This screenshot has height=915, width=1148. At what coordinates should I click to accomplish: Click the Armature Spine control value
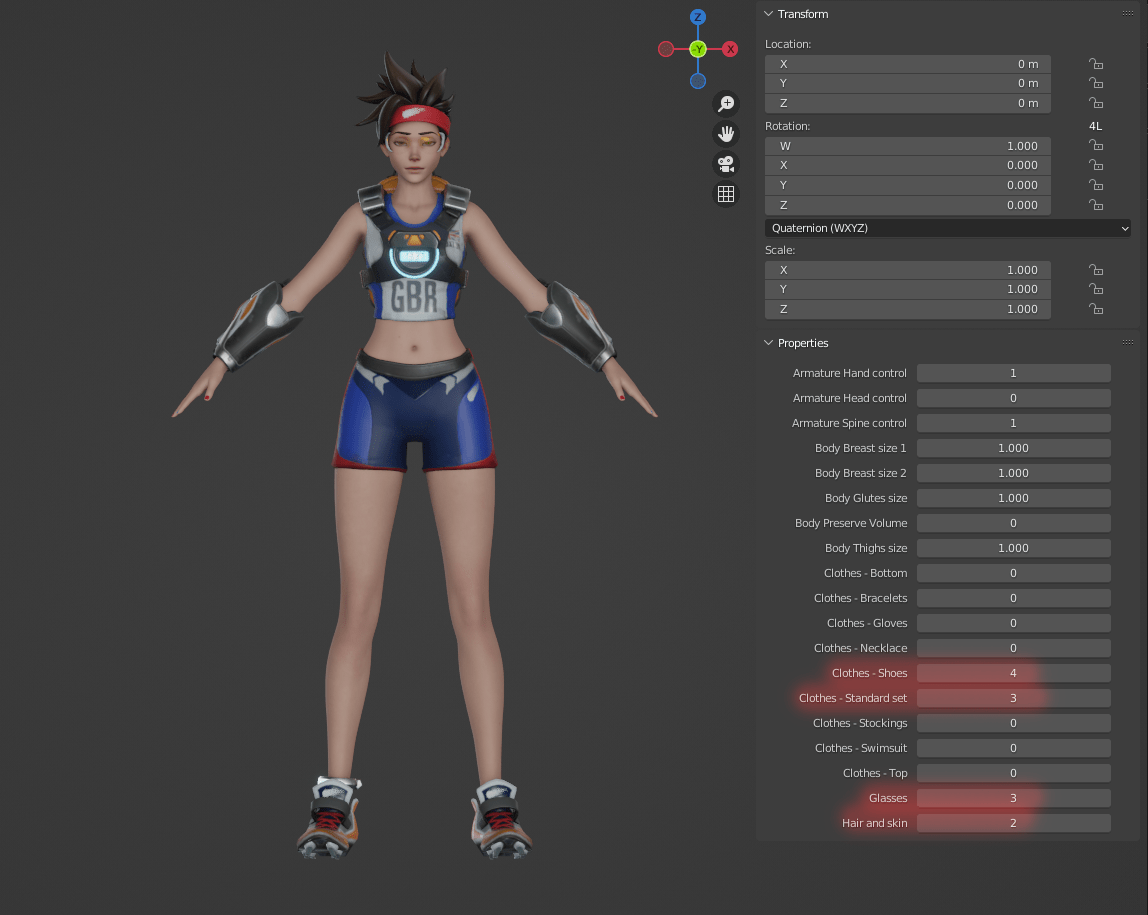click(x=1013, y=423)
